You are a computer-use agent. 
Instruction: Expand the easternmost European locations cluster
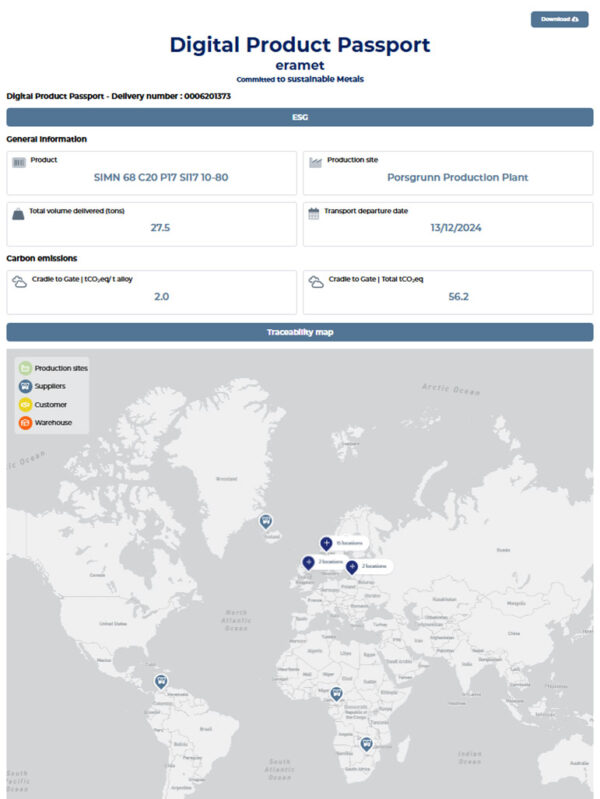click(x=352, y=566)
